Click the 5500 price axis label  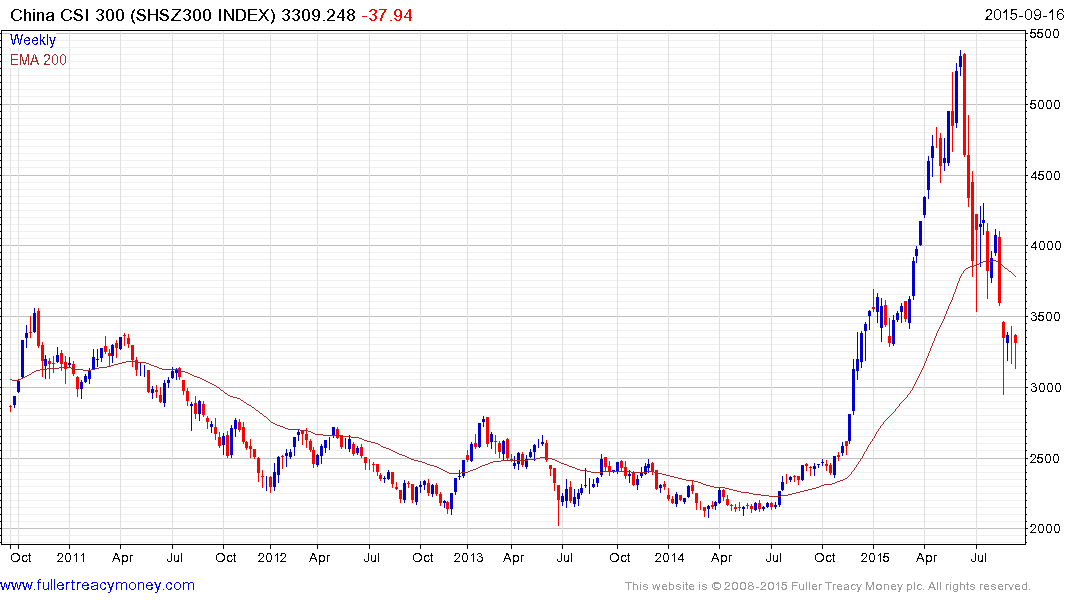click(1045, 34)
